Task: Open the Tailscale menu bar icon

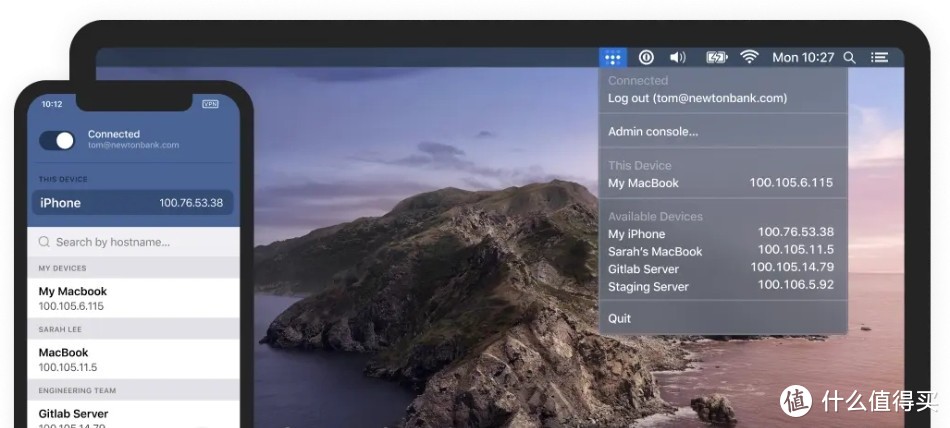Action: 613,58
